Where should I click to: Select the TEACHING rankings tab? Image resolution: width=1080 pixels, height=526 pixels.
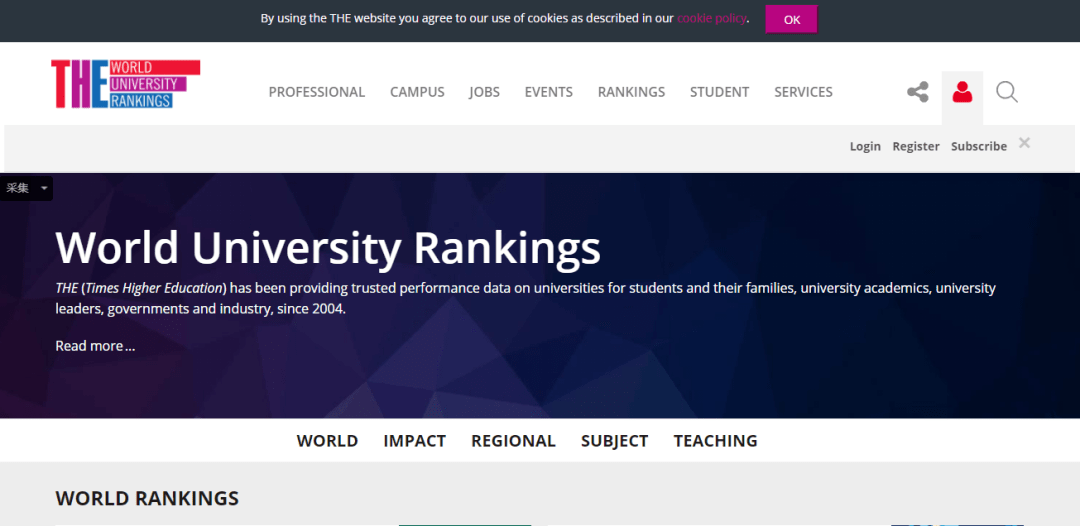tap(716, 441)
